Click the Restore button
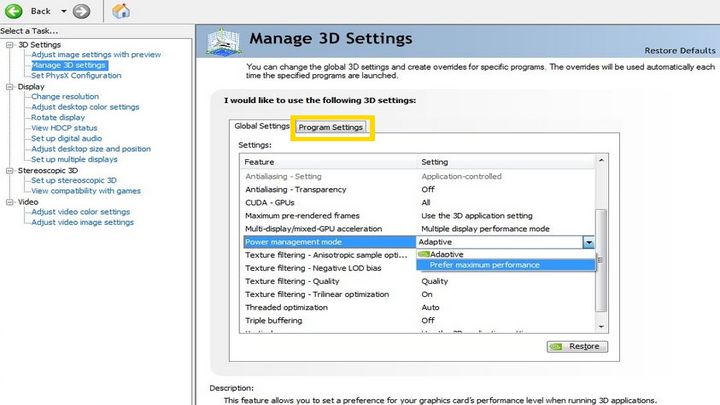The height and width of the screenshot is (405, 720). point(577,346)
